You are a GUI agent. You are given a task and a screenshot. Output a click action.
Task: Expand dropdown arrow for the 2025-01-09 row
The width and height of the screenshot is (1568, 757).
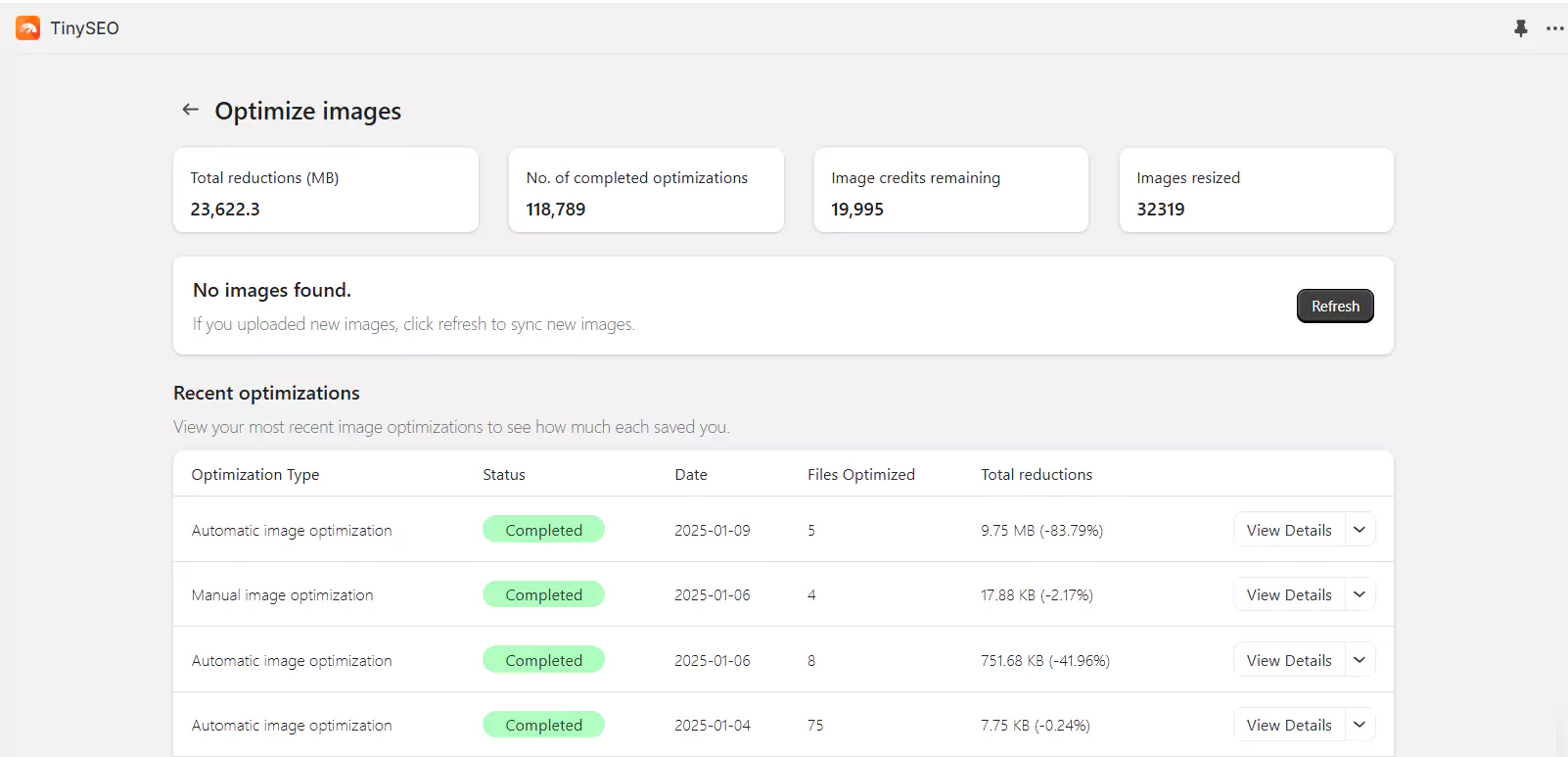point(1360,530)
